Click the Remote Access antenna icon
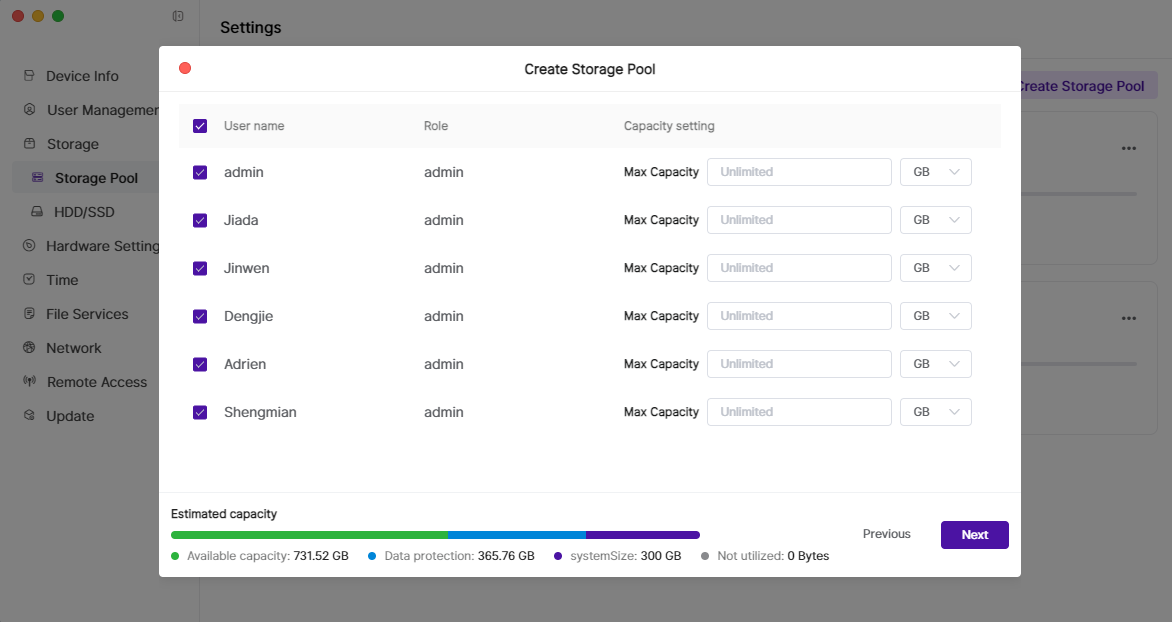Screen dimensions: 1172x622 pyautogui.click(x=29, y=381)
